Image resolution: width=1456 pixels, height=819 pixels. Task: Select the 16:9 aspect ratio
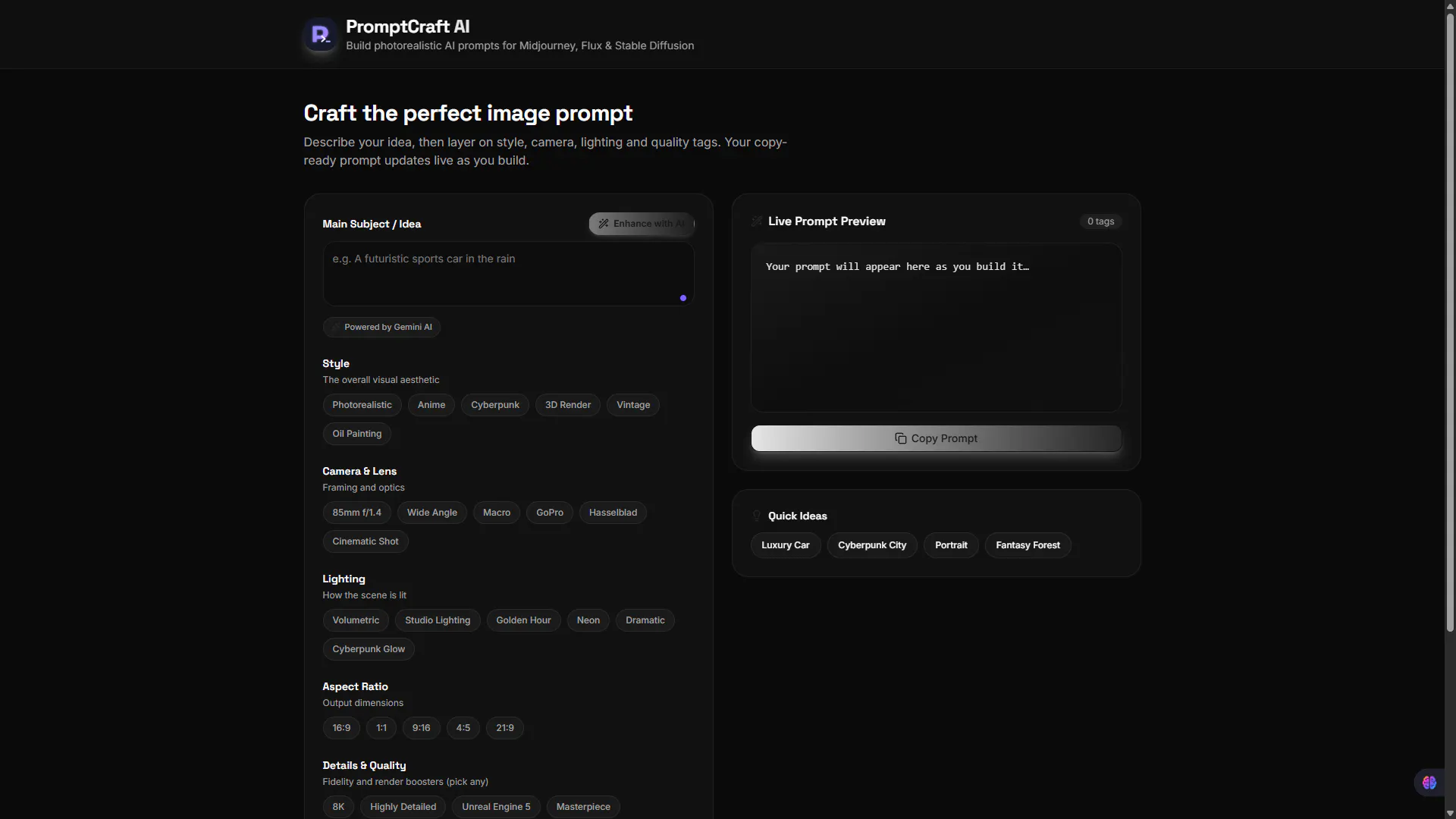[x=341, y=728]
